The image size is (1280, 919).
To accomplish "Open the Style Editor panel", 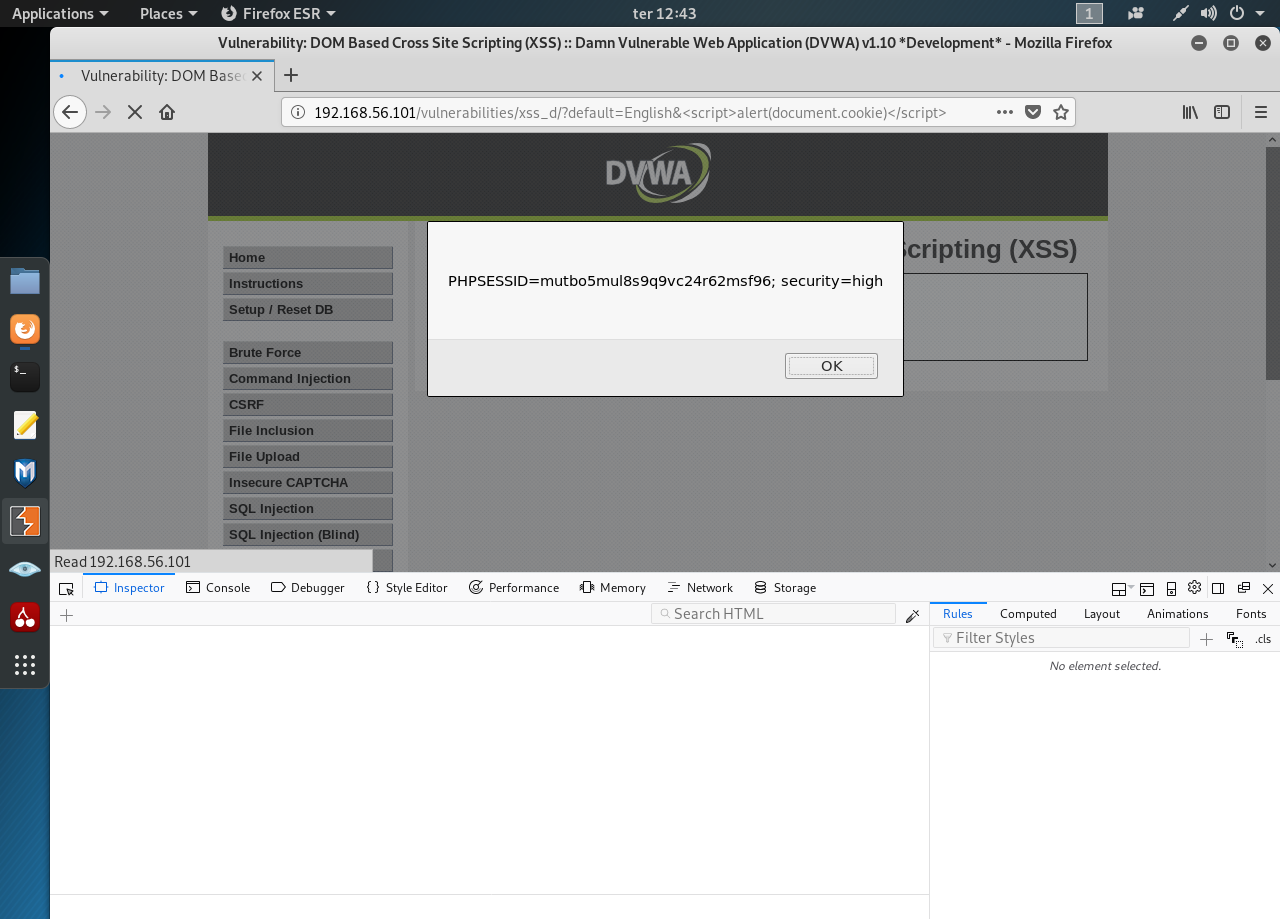I will point(407,588).
